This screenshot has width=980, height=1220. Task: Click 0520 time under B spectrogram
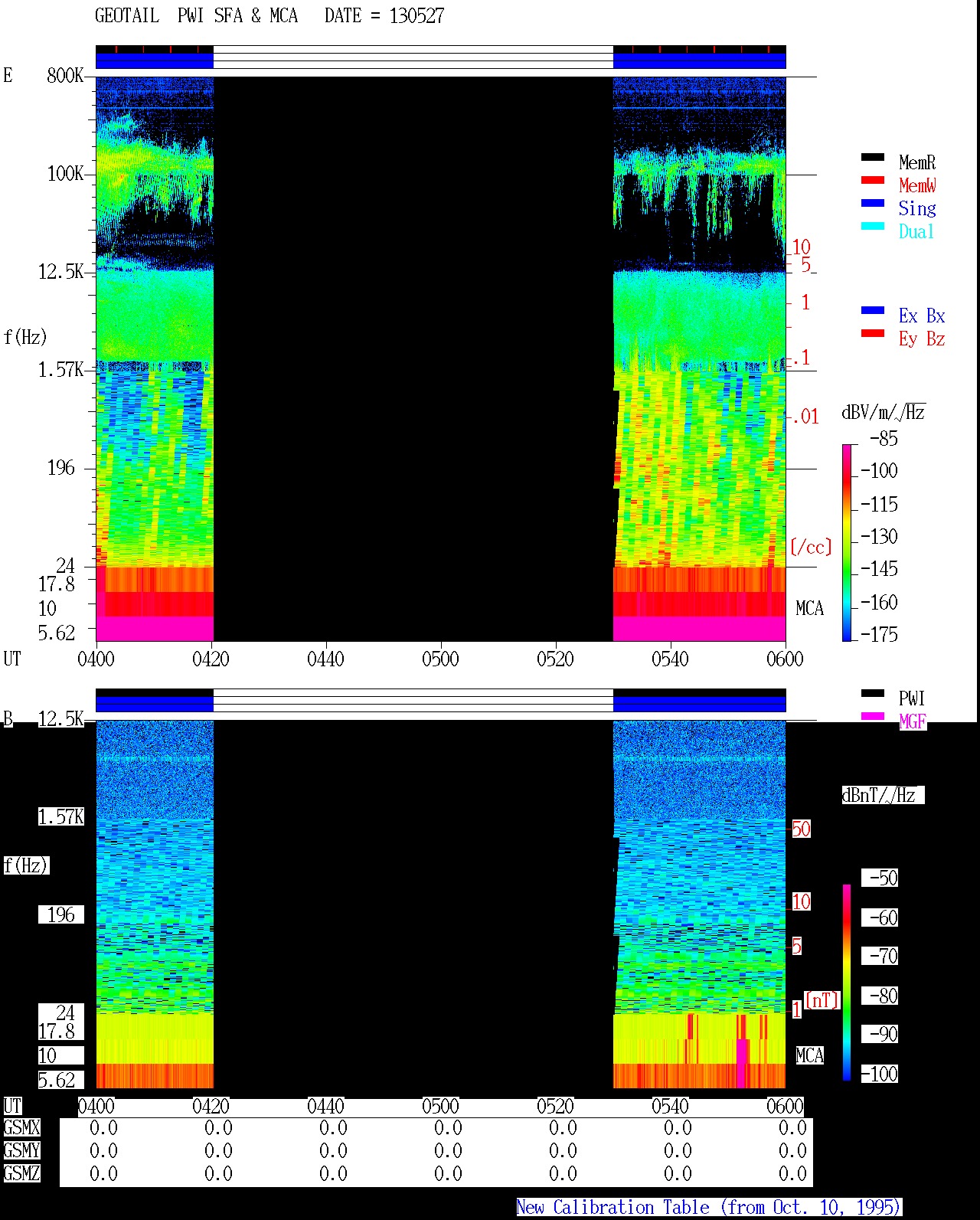click(x=555, y=1107)
